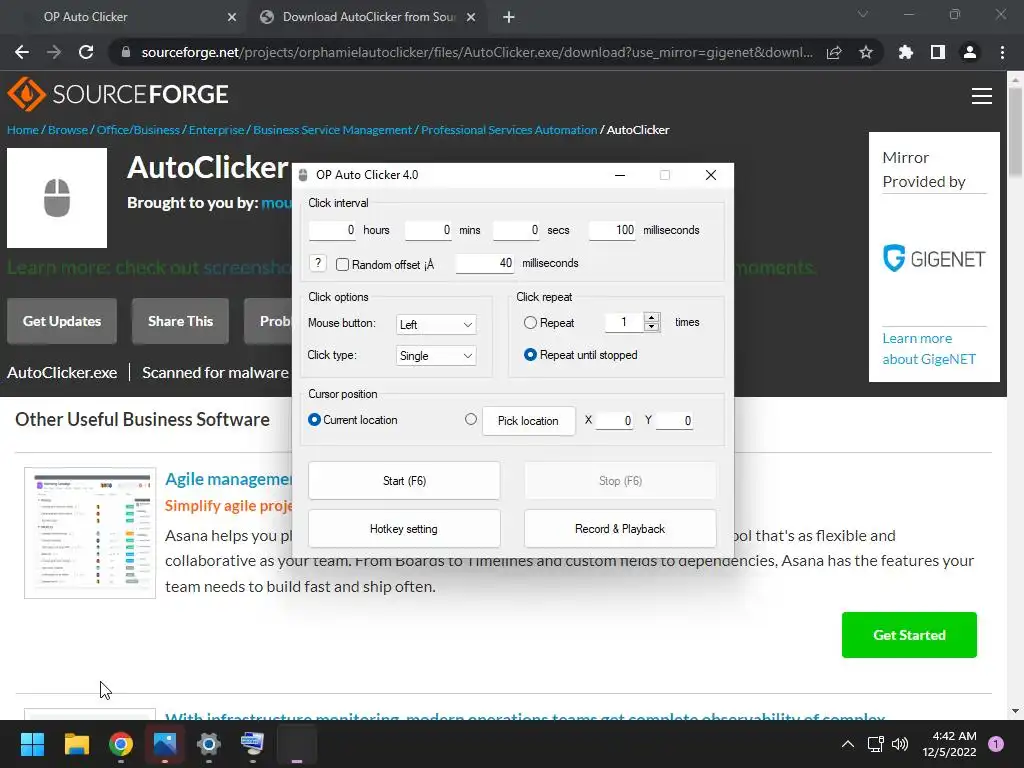This screenshot has height=768, width=1024.
Task: Click the secs interval field
Action: click(517, 230)
